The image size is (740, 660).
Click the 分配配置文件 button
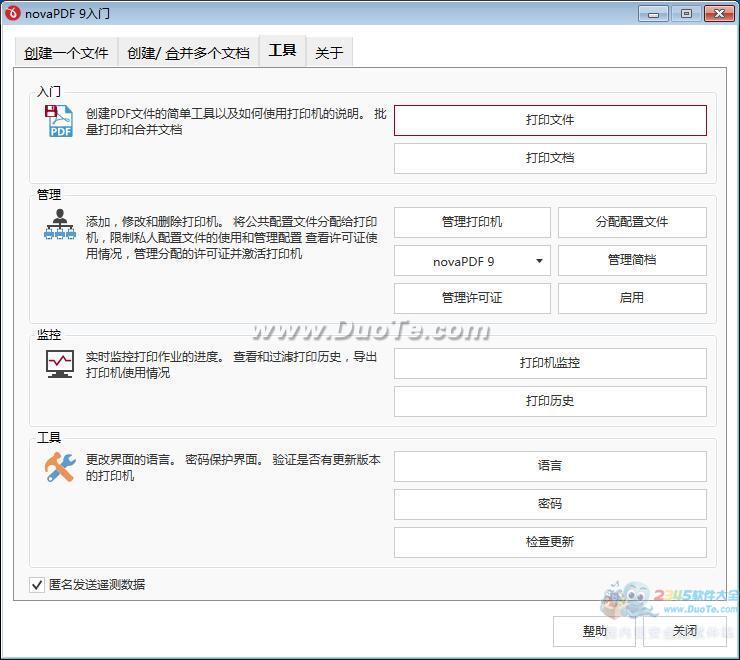pos(632,222)
